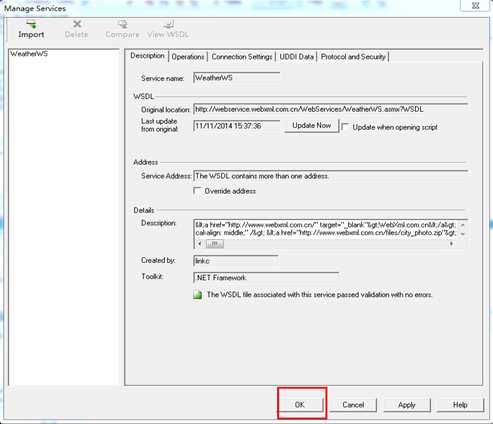Image resolution: width=493 pixels, height=424 pixels.
Task: Click the Description box horizontal scrollbar thumb
Action: pos(215,244)
